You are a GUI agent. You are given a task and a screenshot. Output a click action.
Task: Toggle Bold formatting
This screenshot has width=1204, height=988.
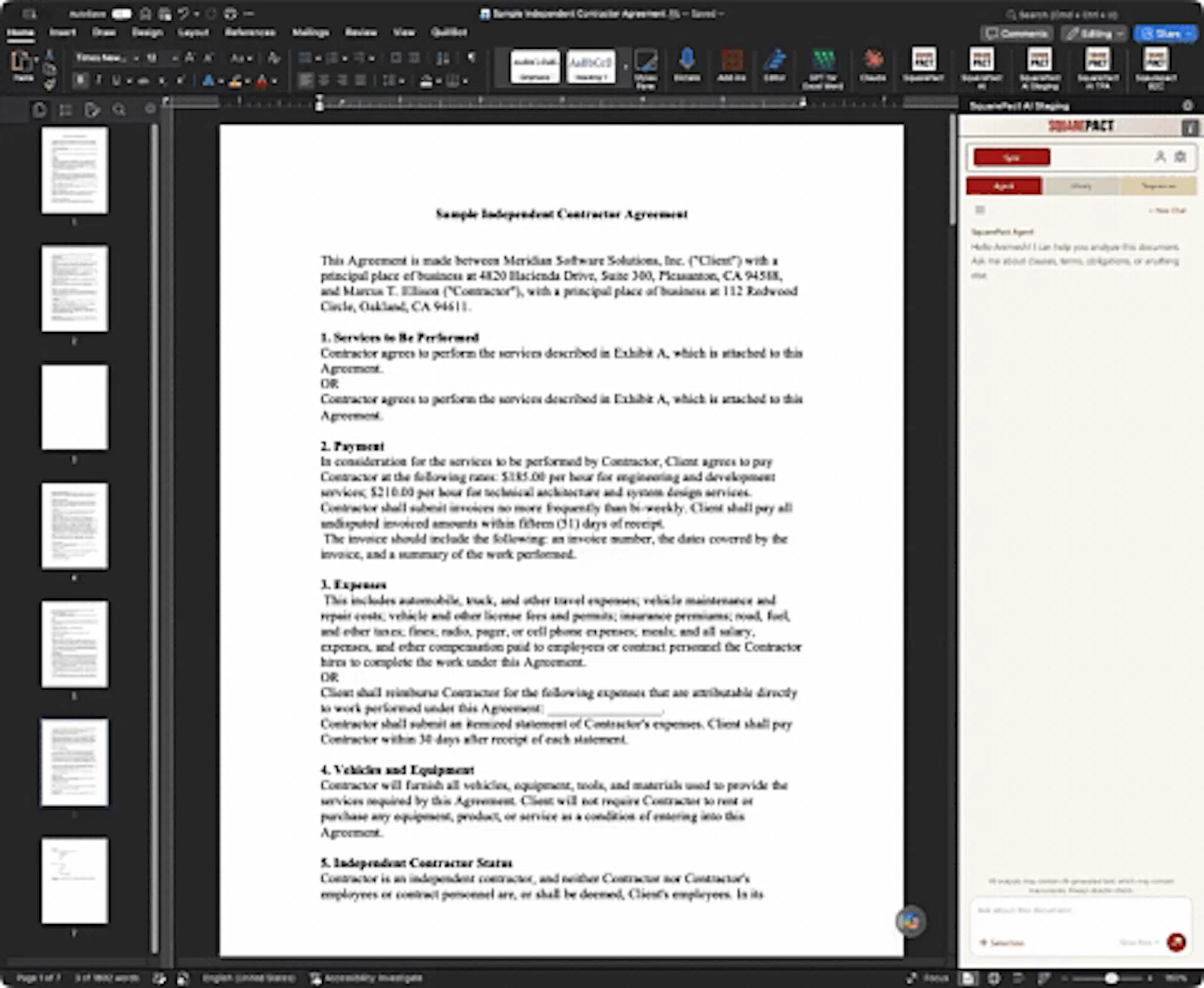click(81, 81)
